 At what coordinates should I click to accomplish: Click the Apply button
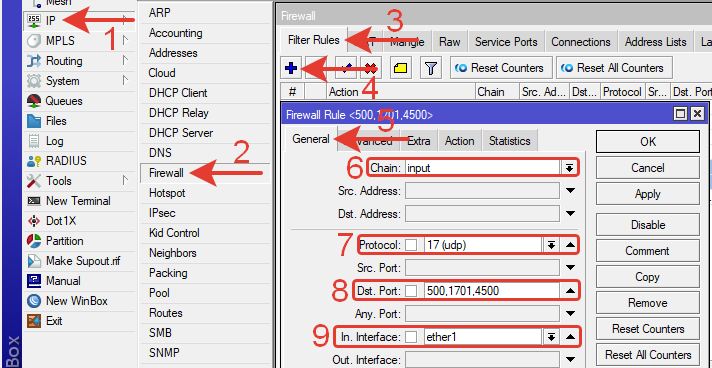[648, 194]
